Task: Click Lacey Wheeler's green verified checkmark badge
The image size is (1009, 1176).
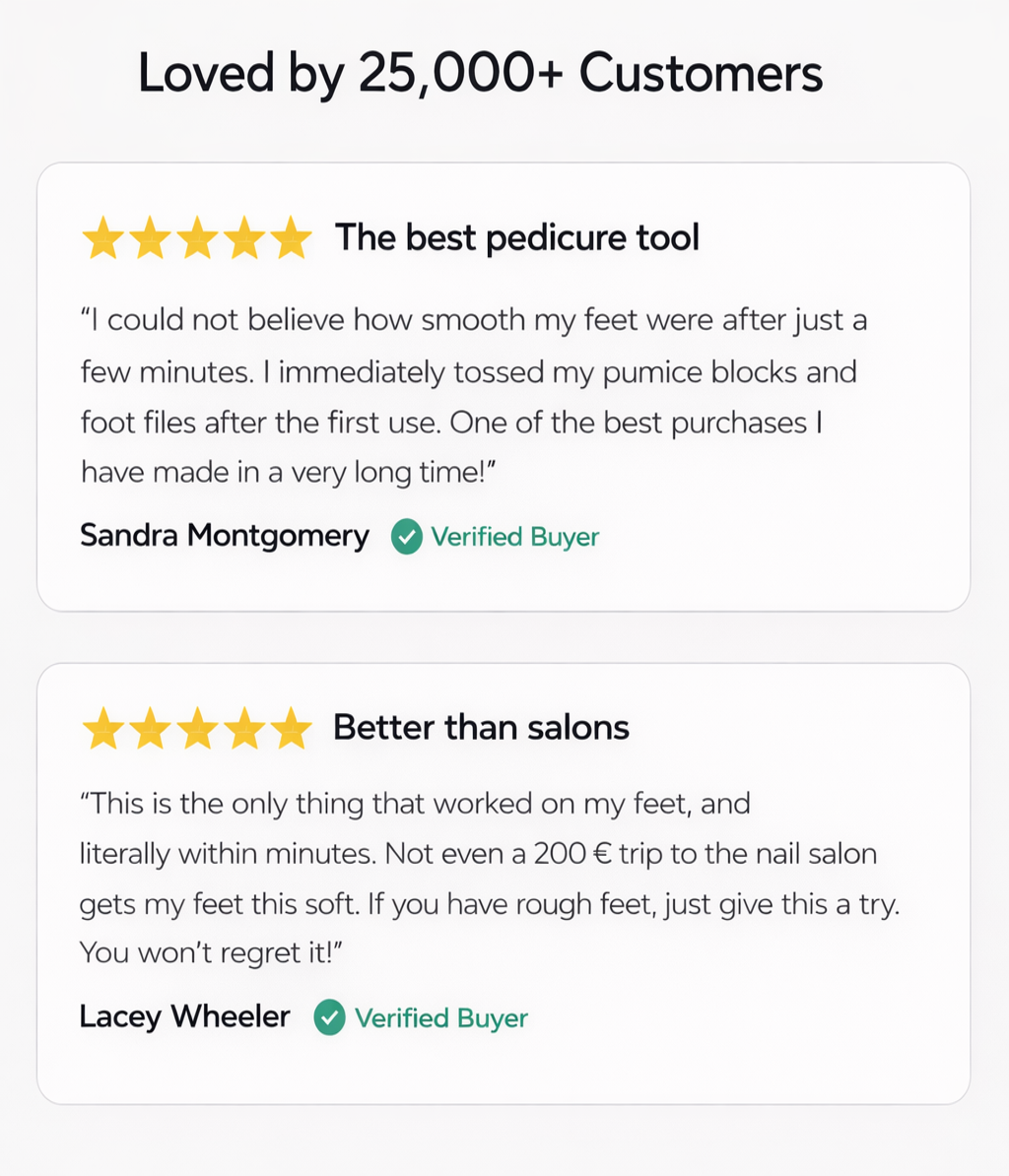Action: point(330,1017)
